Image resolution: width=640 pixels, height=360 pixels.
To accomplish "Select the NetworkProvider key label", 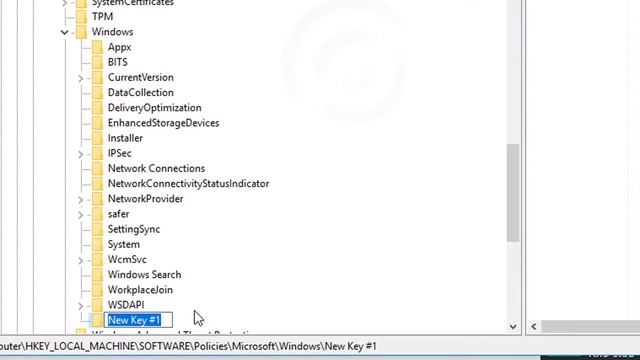I will (x=146, y=199).
